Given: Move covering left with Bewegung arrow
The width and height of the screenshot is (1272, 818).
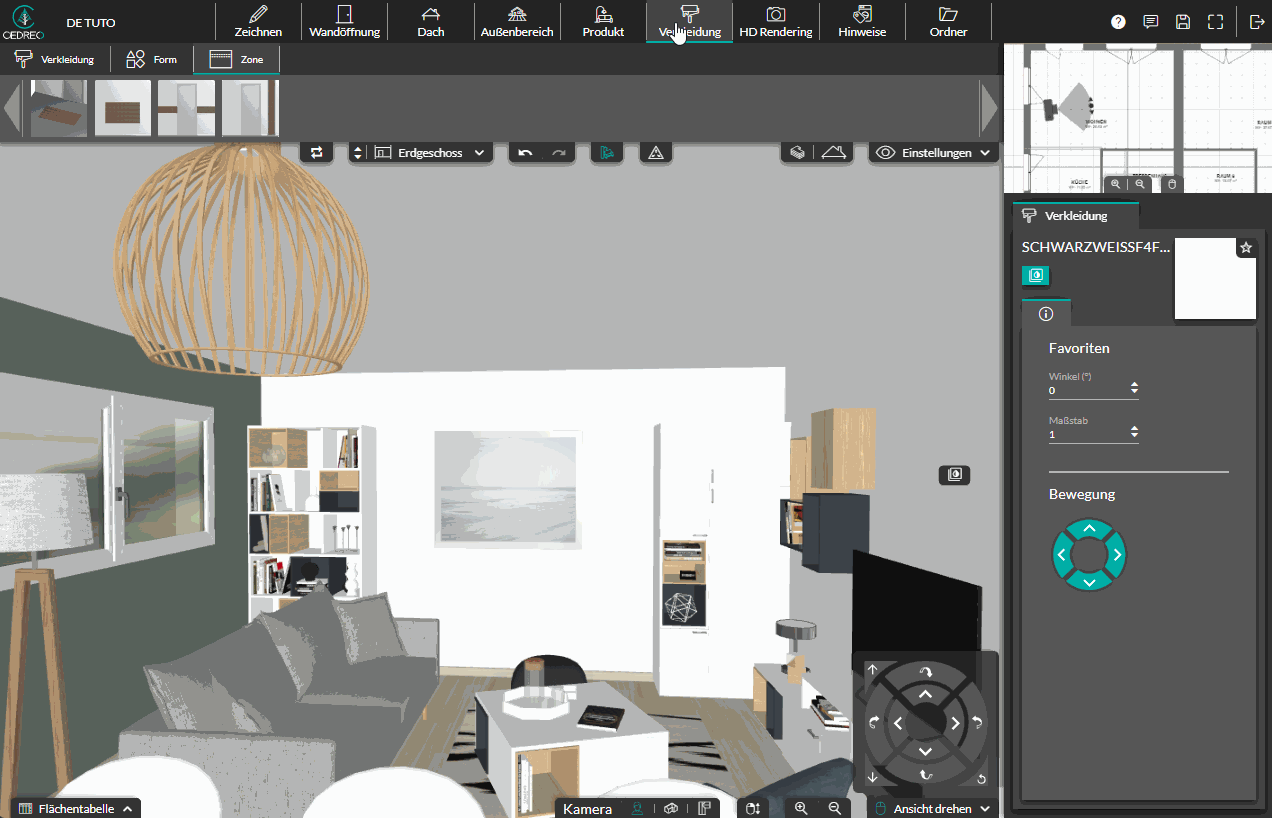Looking at the screenshot, I should coord(1061,554).
